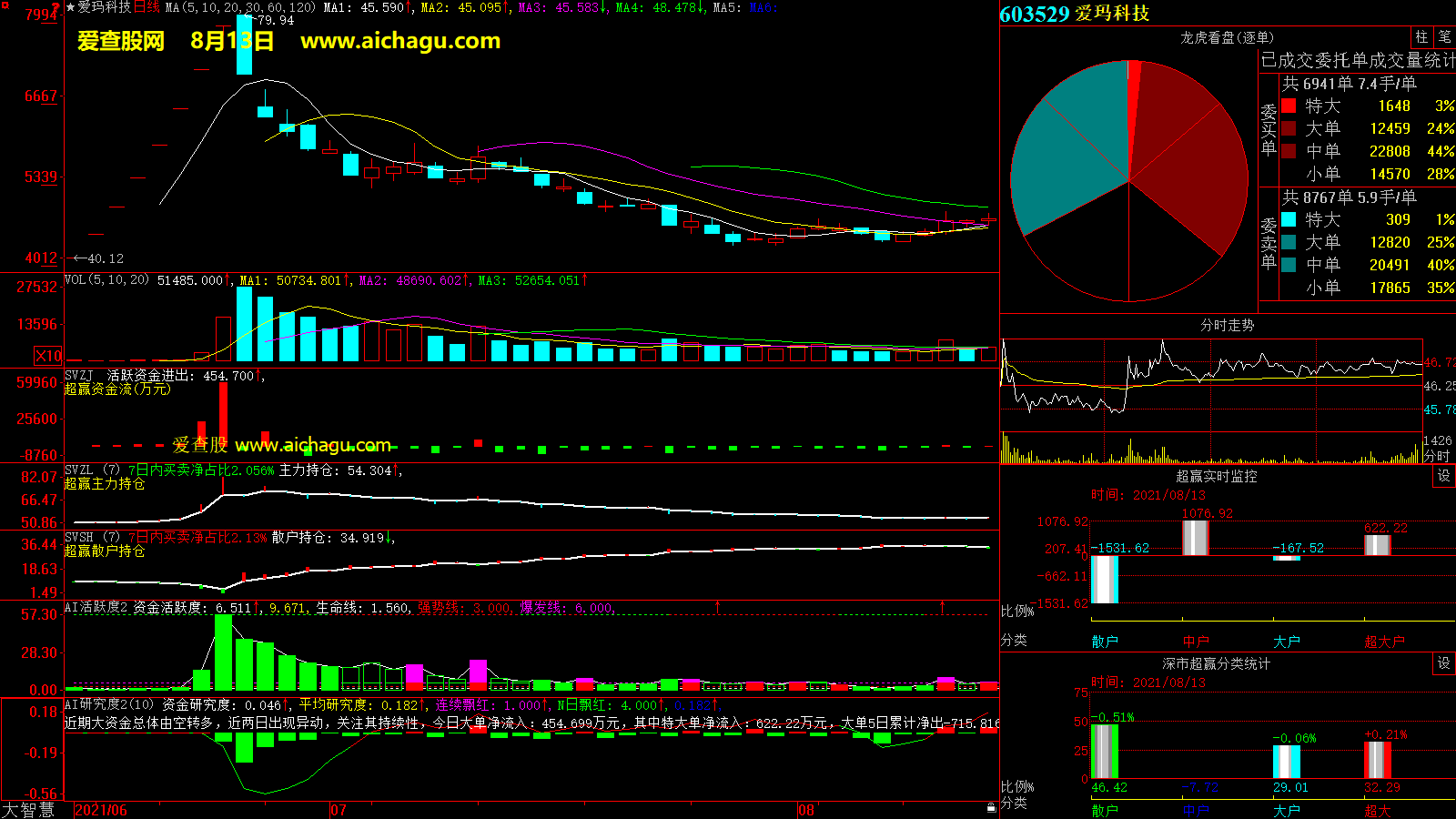
Task: Click the VOL(5,10,20) indicator label
Action: 106,280
